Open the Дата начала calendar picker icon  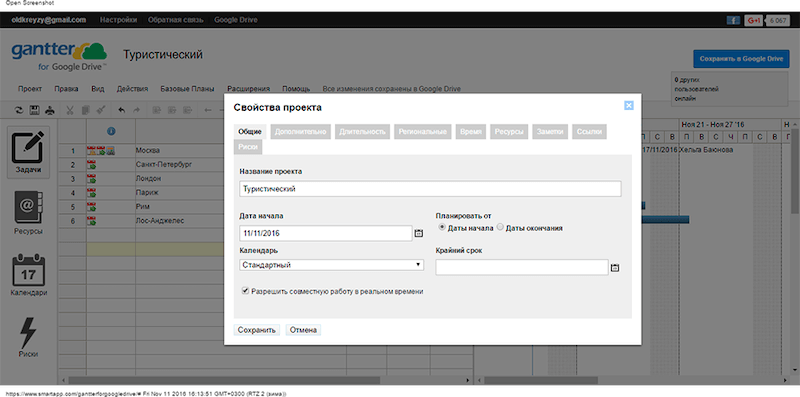tap(419, 233)
